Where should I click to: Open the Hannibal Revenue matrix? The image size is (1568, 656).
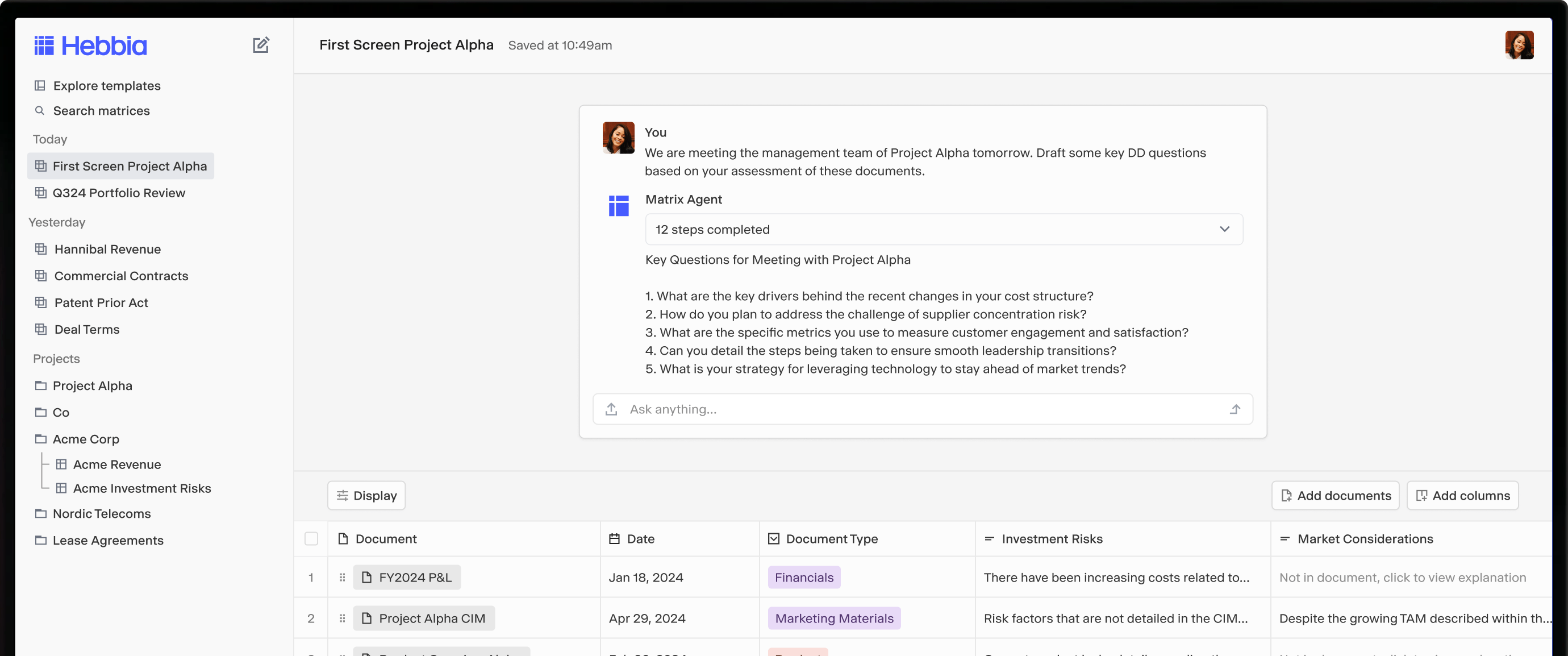click(x=107, y=249)
